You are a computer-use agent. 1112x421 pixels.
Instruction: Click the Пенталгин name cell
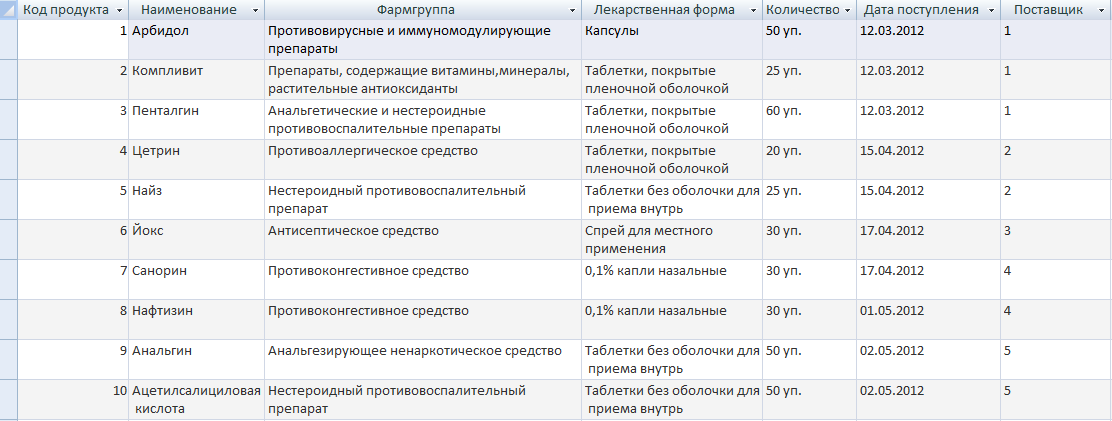tap(197, 120)
